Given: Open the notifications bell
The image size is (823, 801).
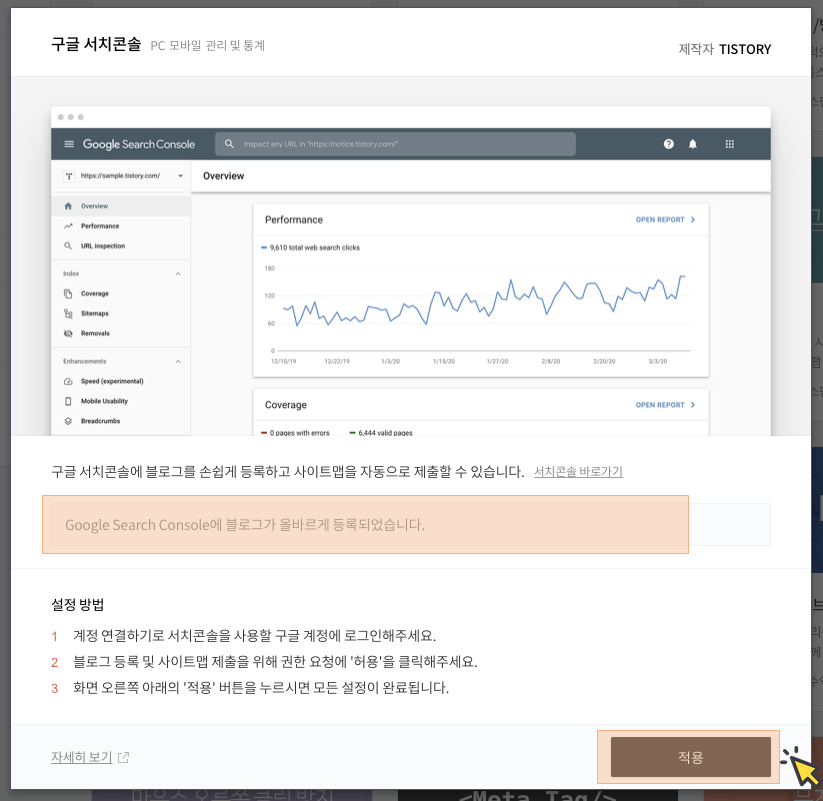Looking at the screenshot, I should pos(691,143).
